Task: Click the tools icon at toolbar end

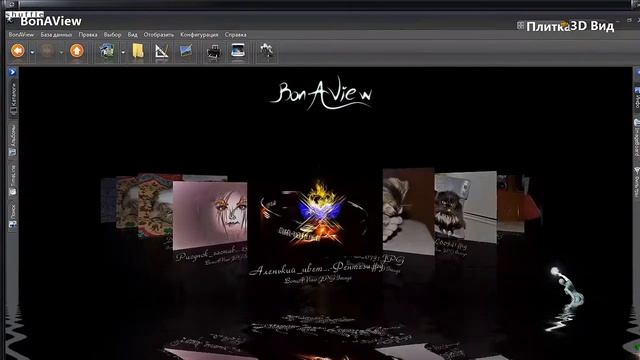Action: [267, 51]
